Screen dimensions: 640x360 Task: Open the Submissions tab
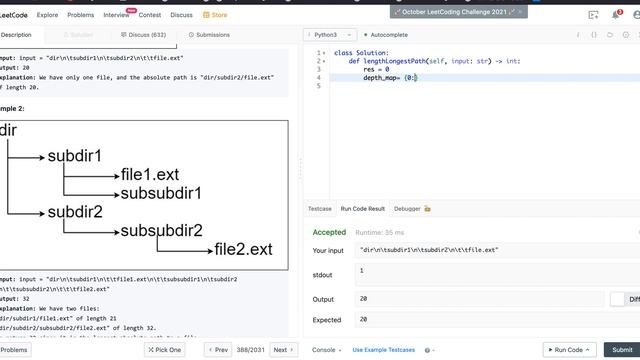point(209,35)
